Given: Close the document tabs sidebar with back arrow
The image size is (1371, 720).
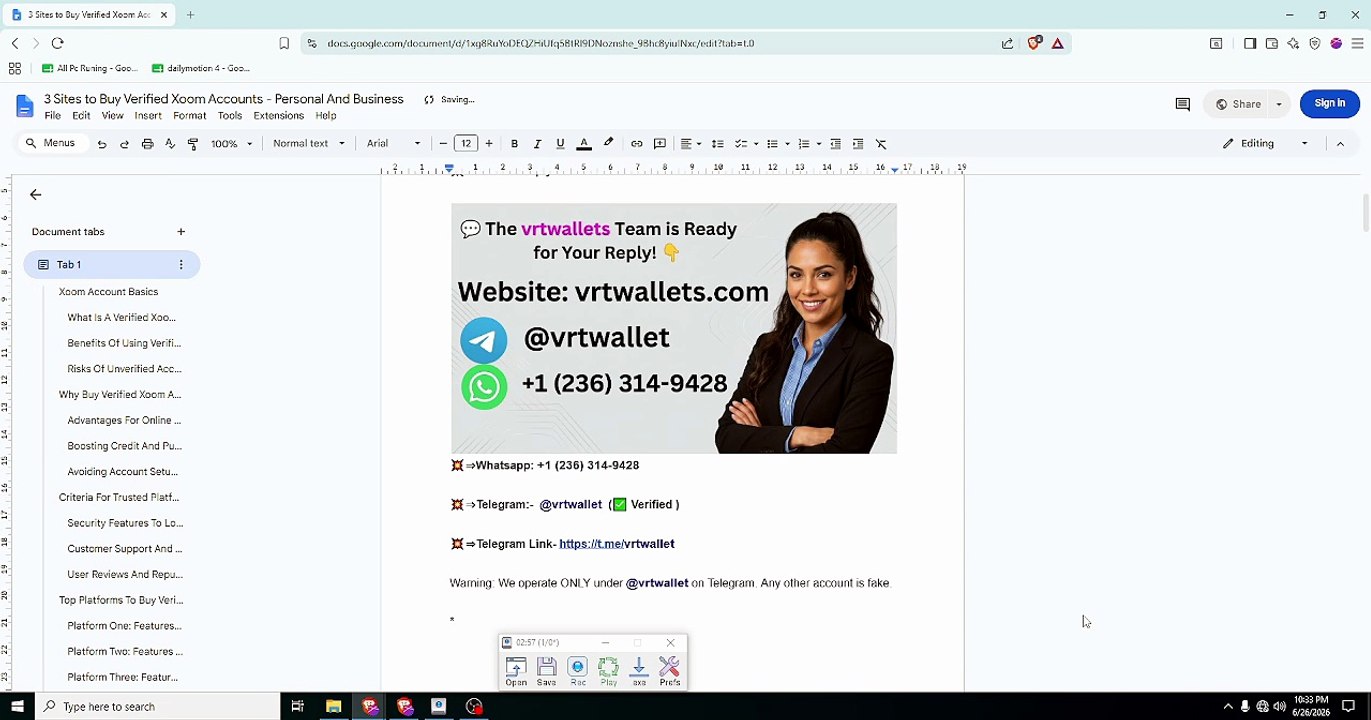Looking at the screenshot, I should click(36, 195).
